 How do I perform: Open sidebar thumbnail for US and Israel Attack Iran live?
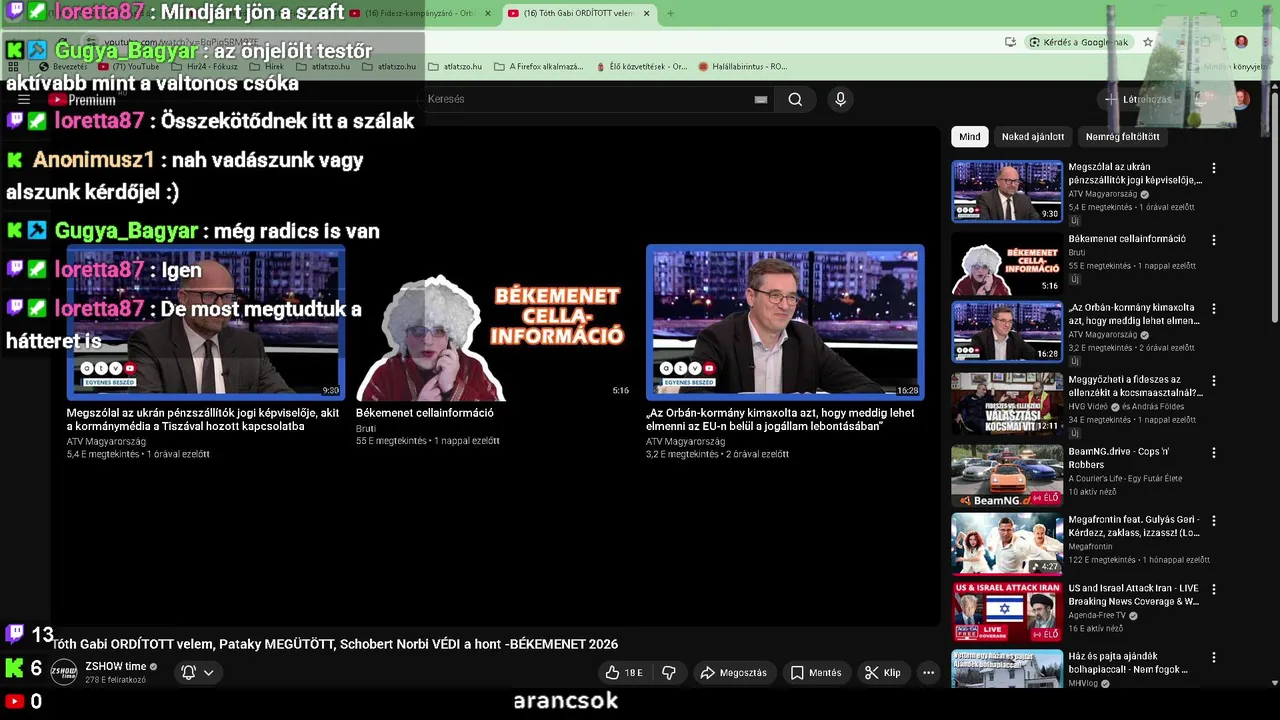[x=1007, y=611]
